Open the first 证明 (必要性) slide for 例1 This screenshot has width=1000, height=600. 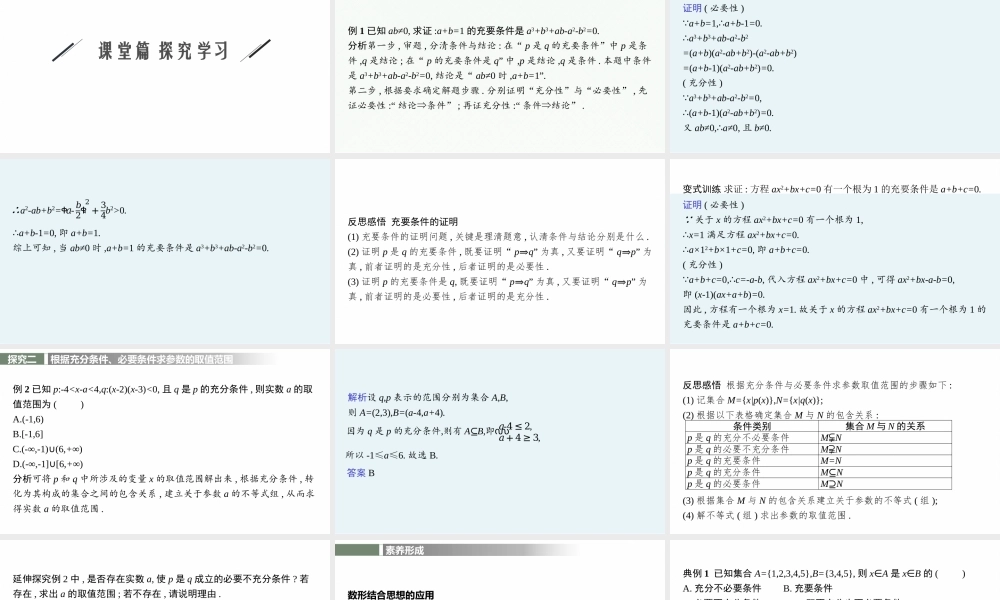point(834,76)
